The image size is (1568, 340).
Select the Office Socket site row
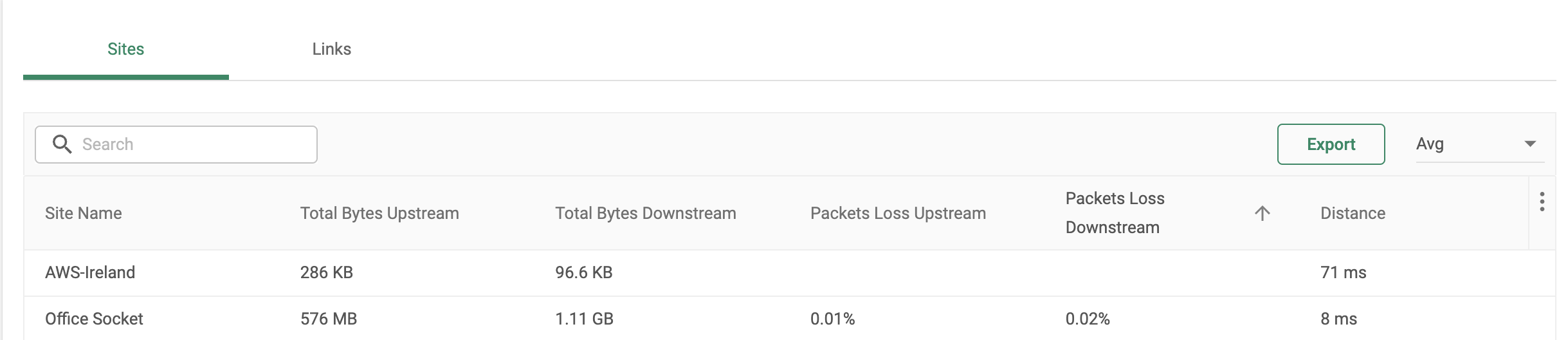click(94, 319)
